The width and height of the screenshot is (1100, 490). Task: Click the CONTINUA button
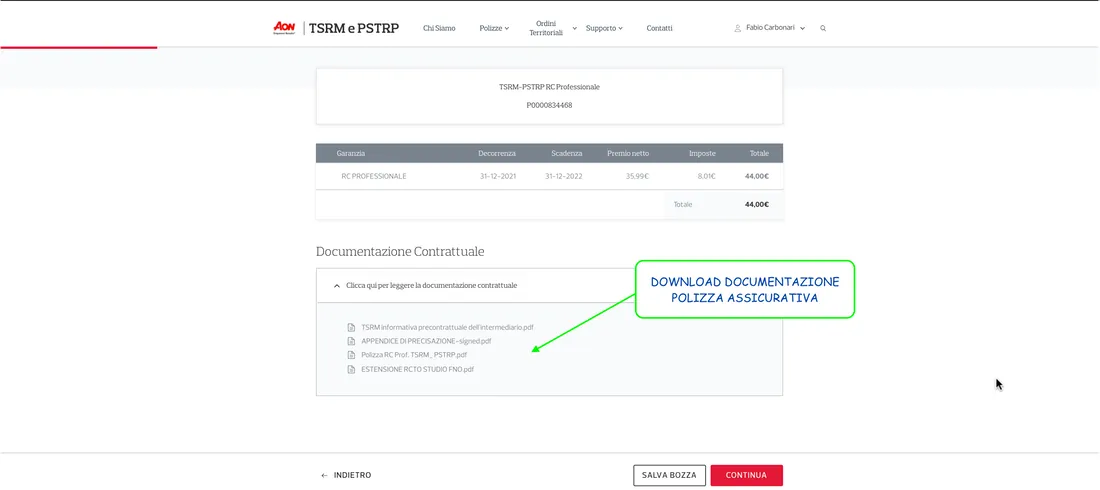point(746,475)
